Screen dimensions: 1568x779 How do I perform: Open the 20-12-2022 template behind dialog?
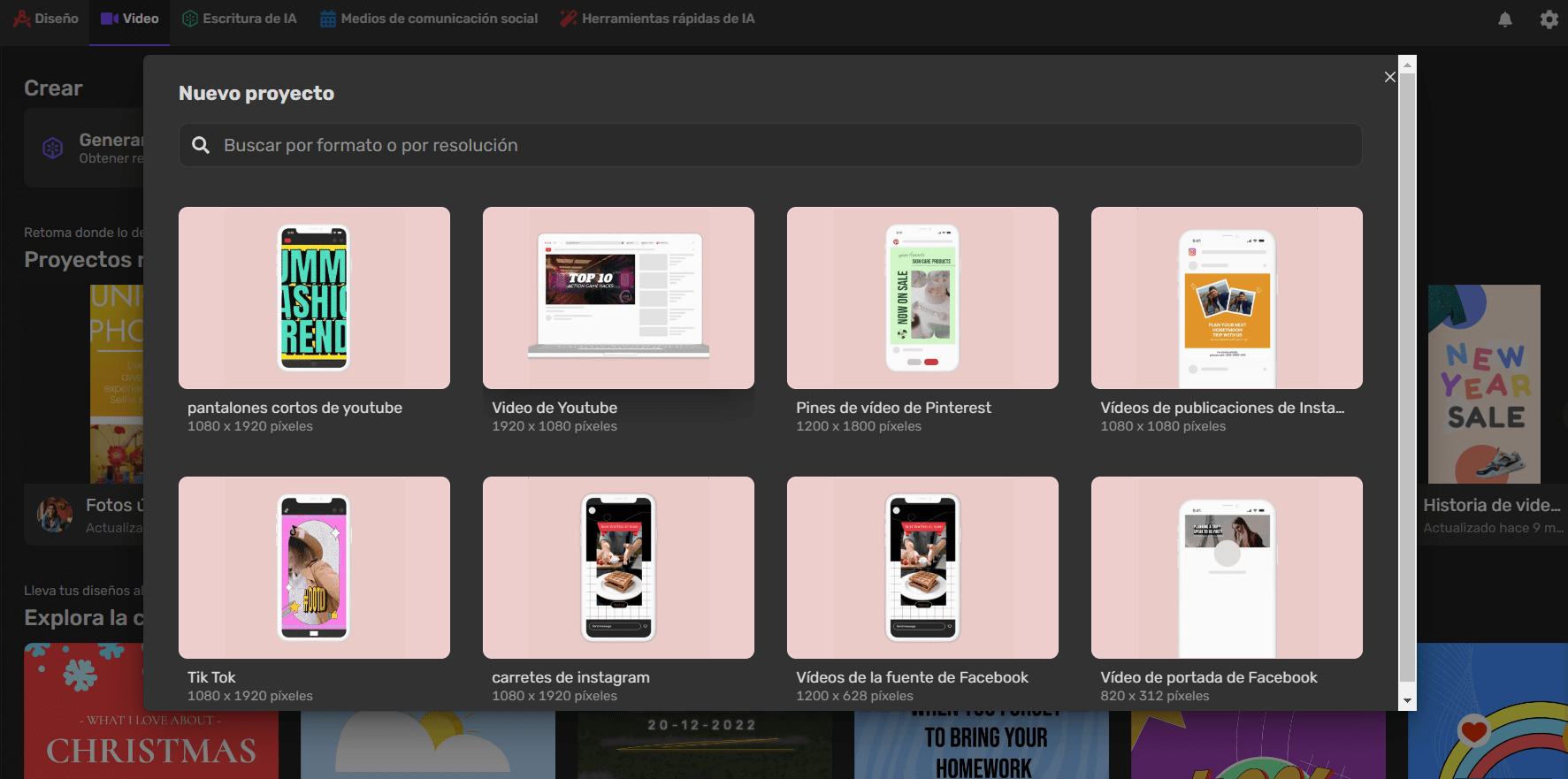(704, 745)
